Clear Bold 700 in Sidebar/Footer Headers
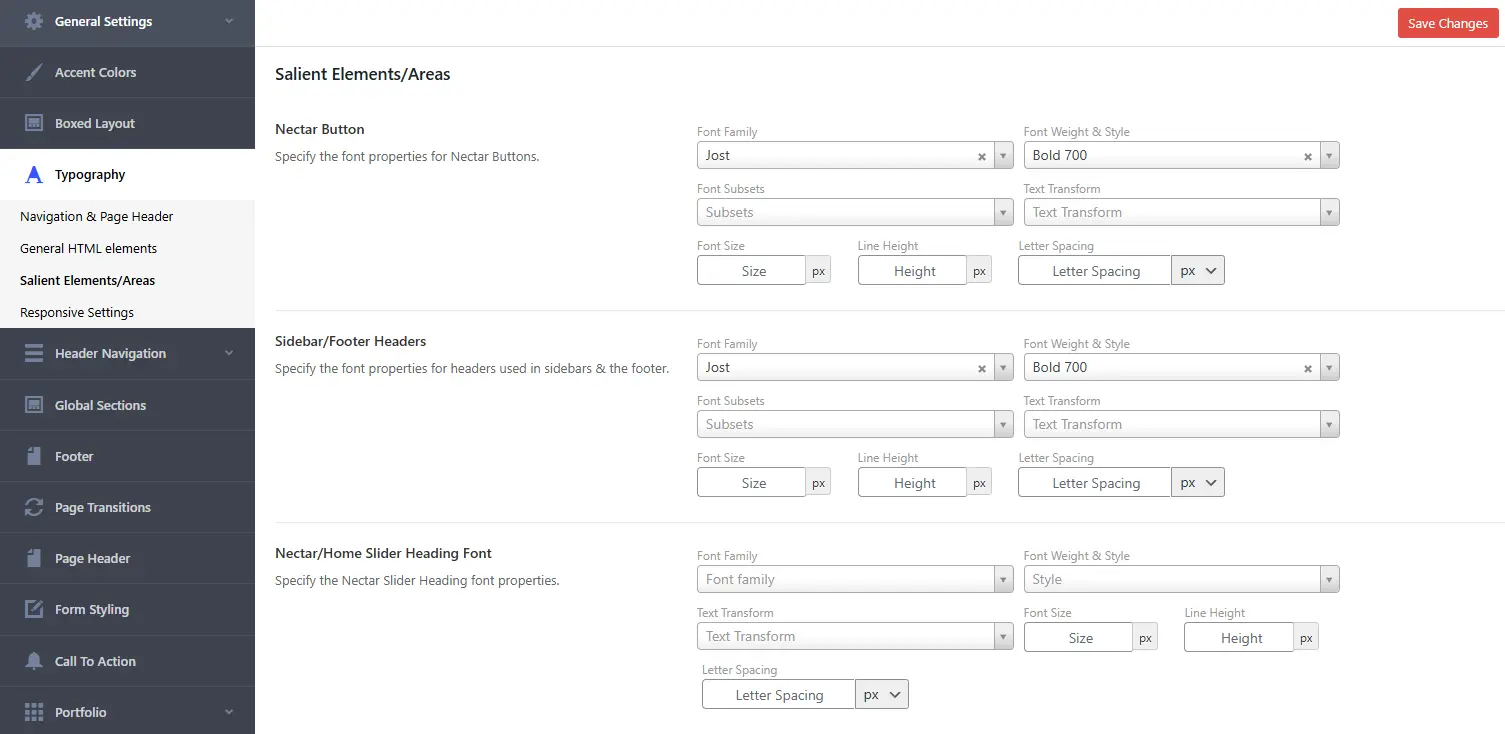This screenshot has height=734, width=1505. tap(1308, 368)
